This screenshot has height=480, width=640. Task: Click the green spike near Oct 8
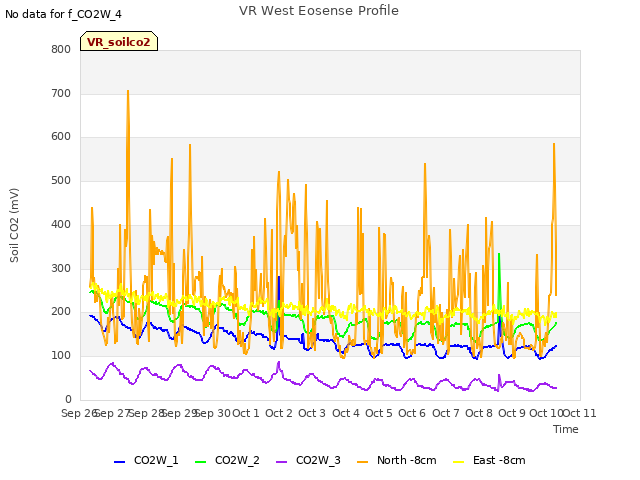(x=499, y=255)
